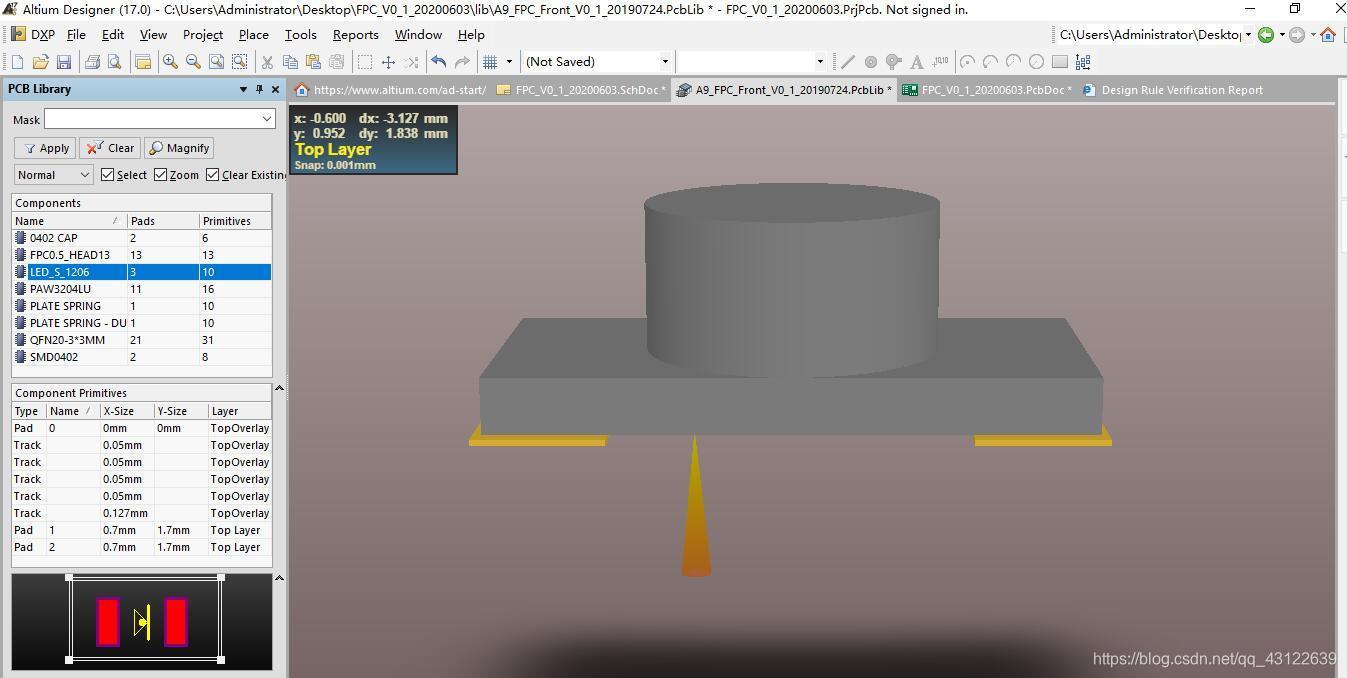
Task: Select the Pad 2 primitive row
Action: 142,547
